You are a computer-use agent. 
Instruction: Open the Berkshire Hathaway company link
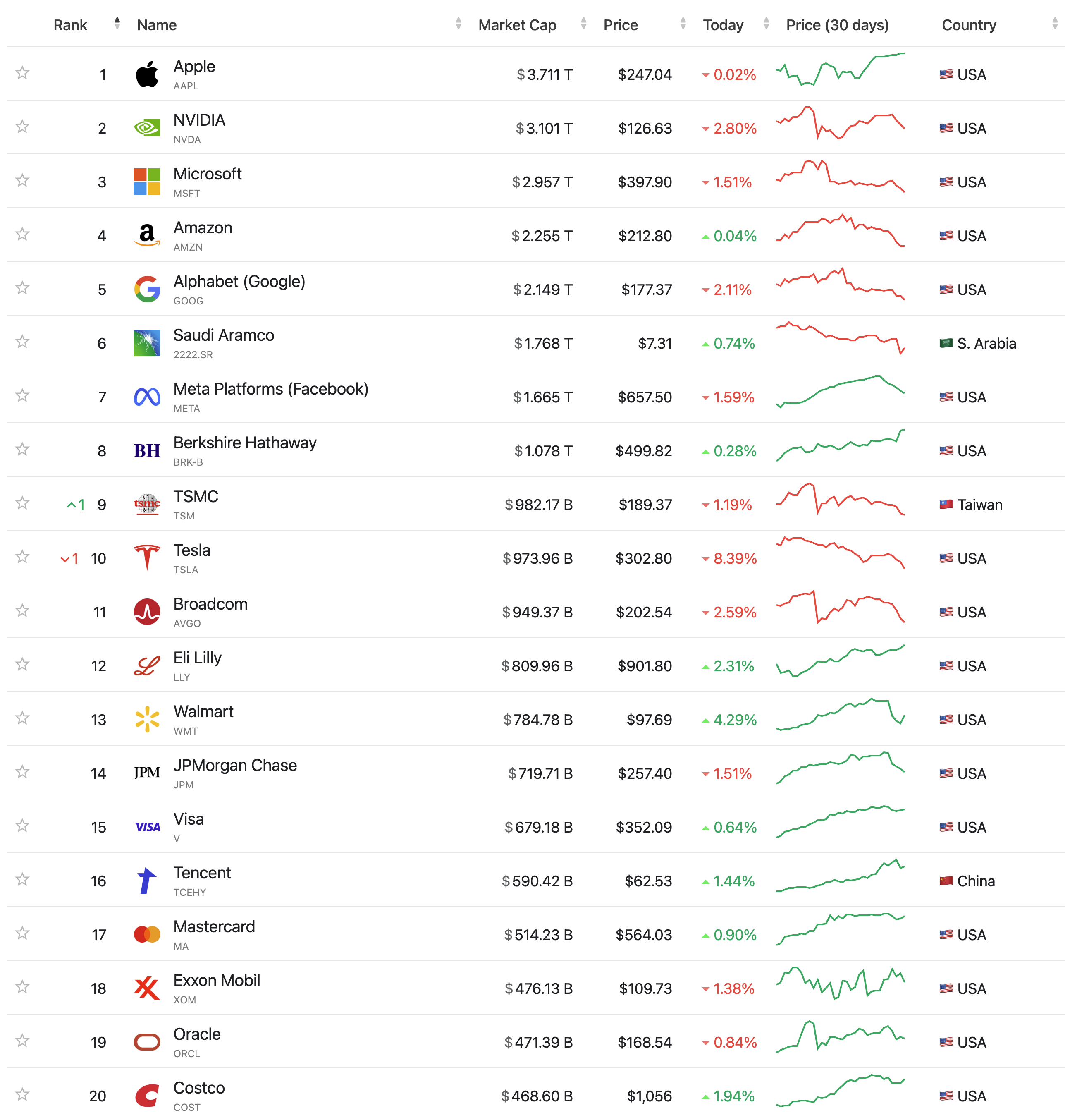[x=245, y=443]
